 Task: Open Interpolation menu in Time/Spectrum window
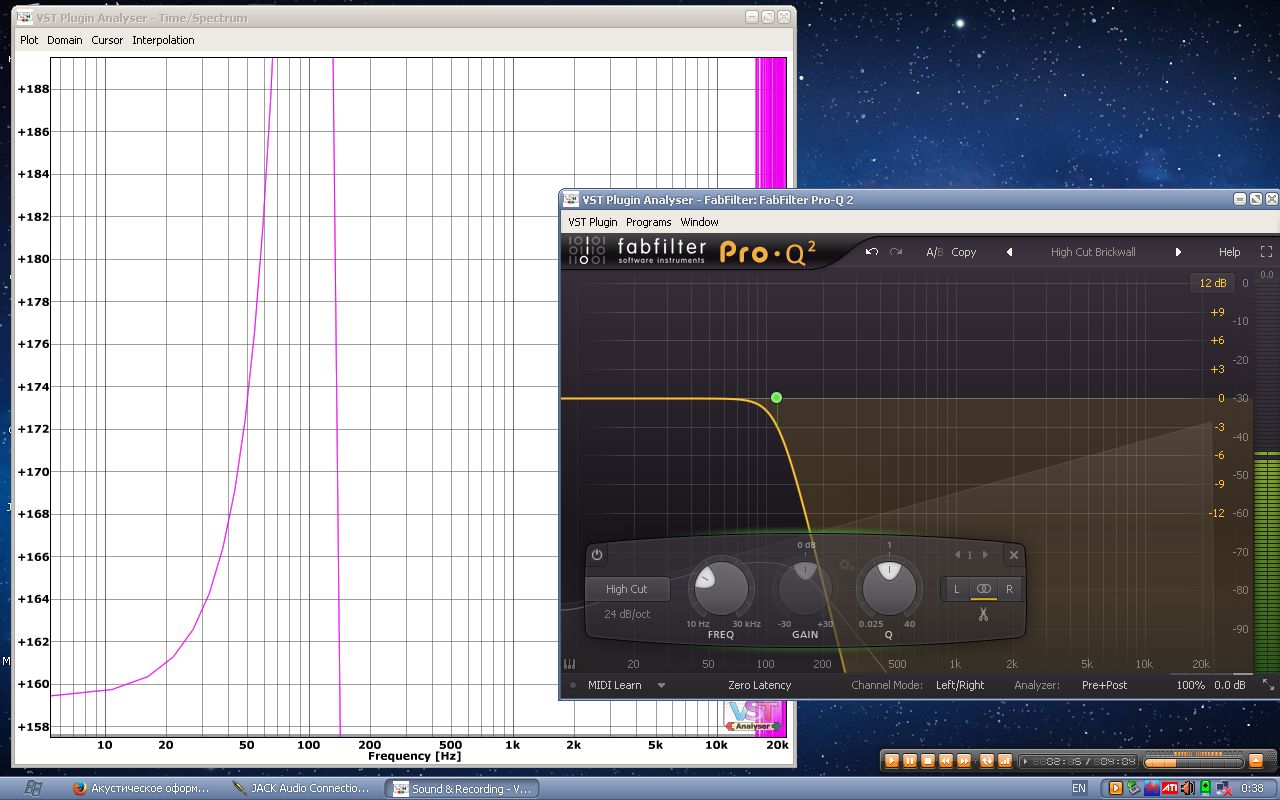coord(163,40)
